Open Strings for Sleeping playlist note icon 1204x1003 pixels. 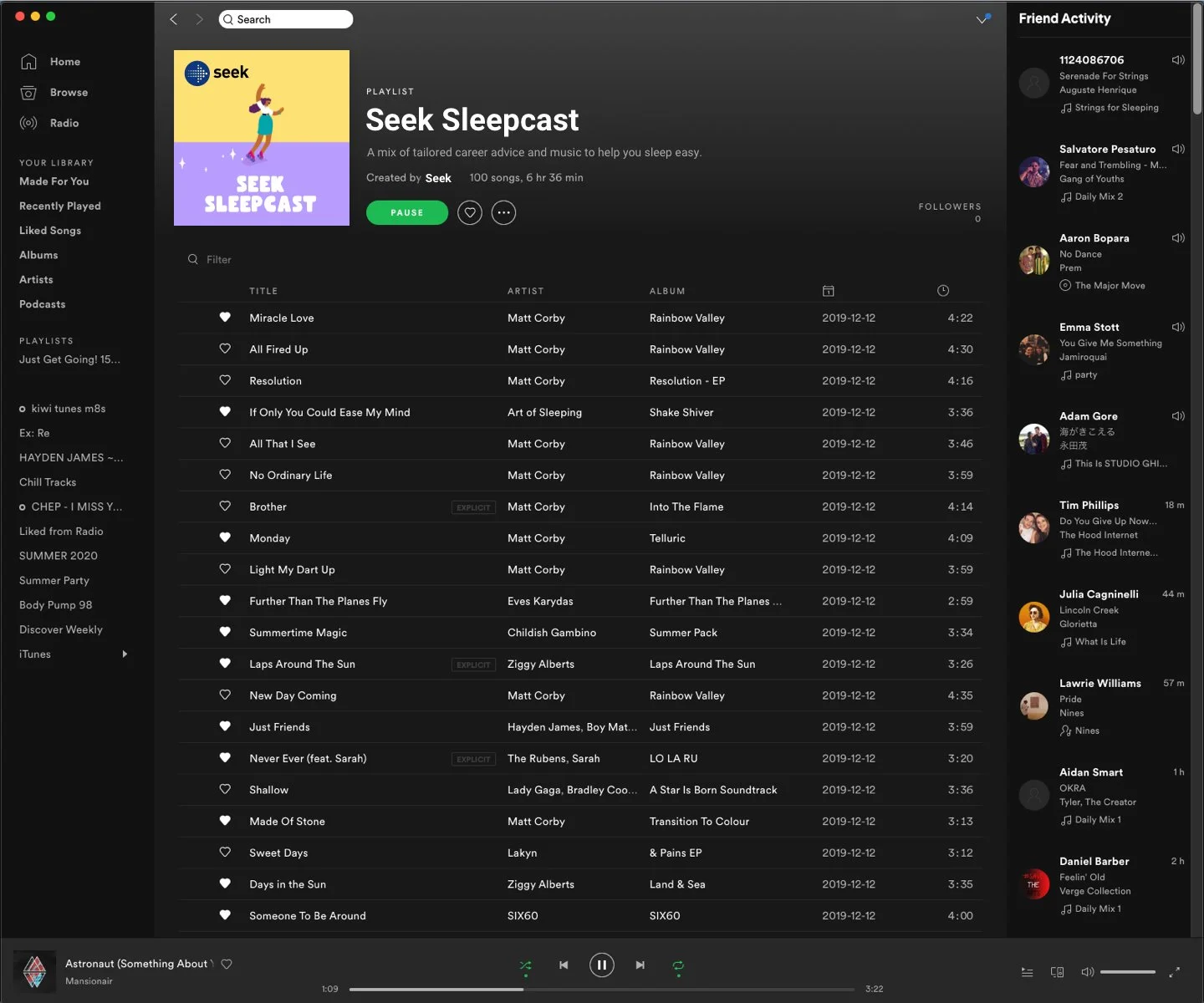(1066, 108)
